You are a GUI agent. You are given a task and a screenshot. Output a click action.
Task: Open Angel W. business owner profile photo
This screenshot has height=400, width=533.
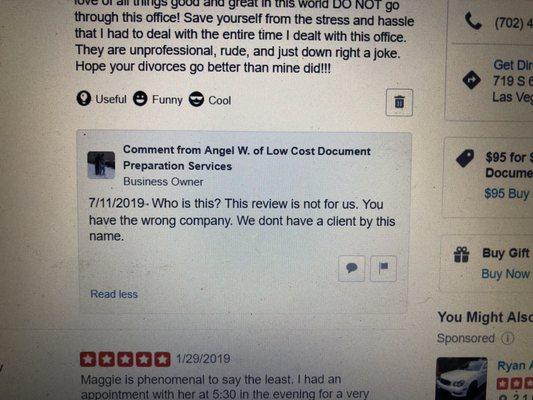[x=101, y=165]
